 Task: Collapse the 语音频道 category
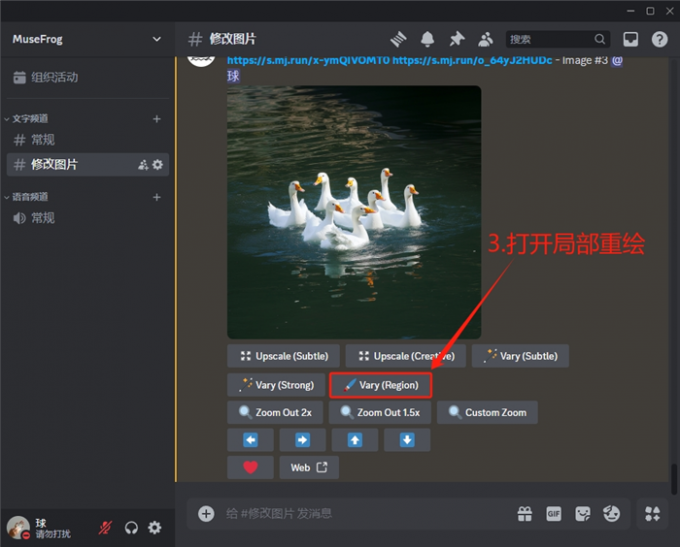(x=26, y=197)
